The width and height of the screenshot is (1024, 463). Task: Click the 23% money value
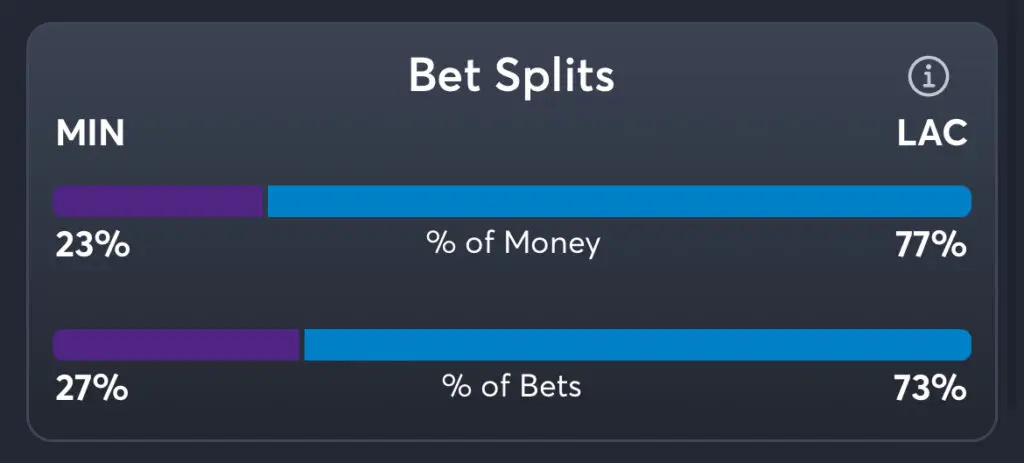pyautogui.click(x=92, y=244)
